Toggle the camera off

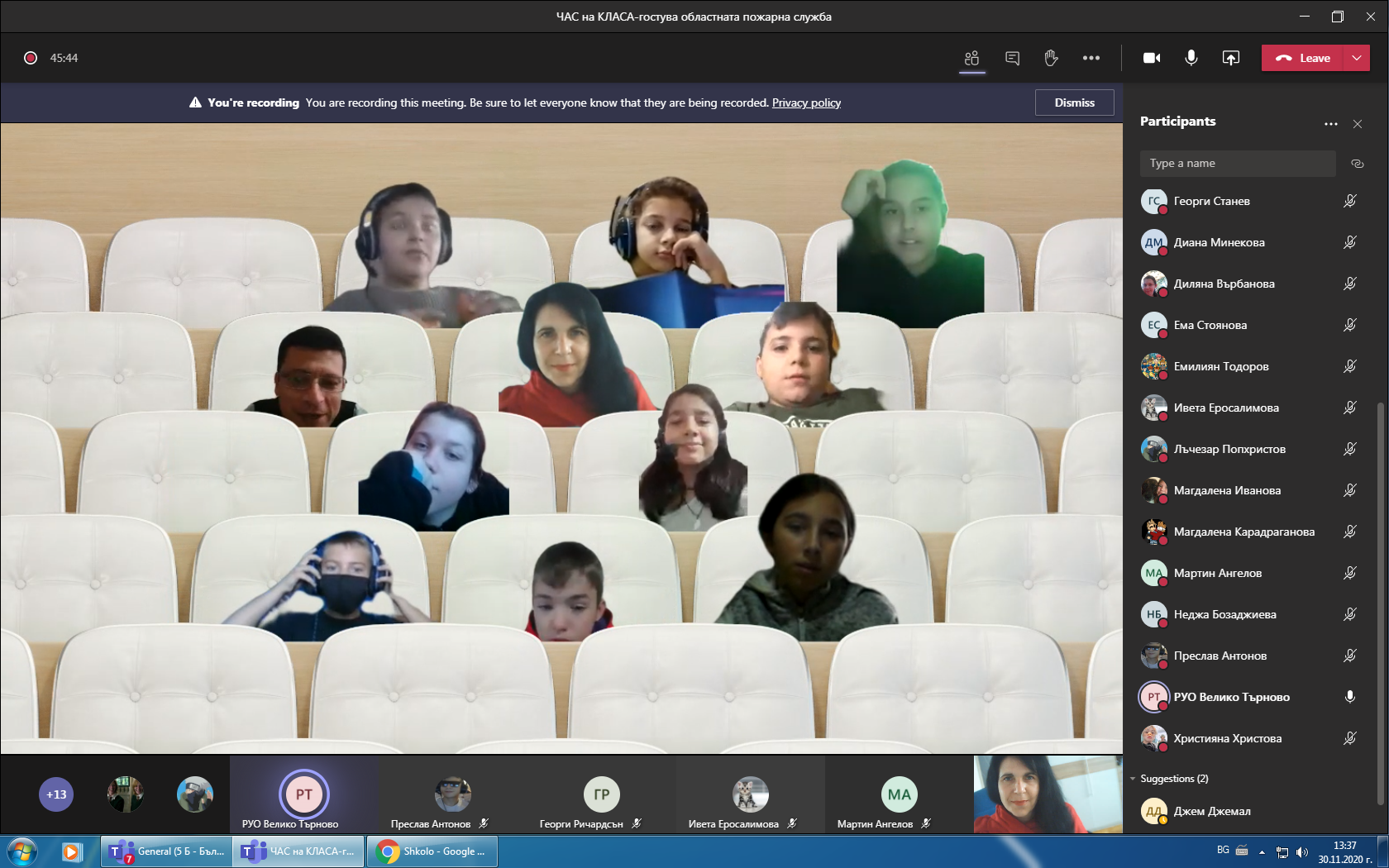1152,58
